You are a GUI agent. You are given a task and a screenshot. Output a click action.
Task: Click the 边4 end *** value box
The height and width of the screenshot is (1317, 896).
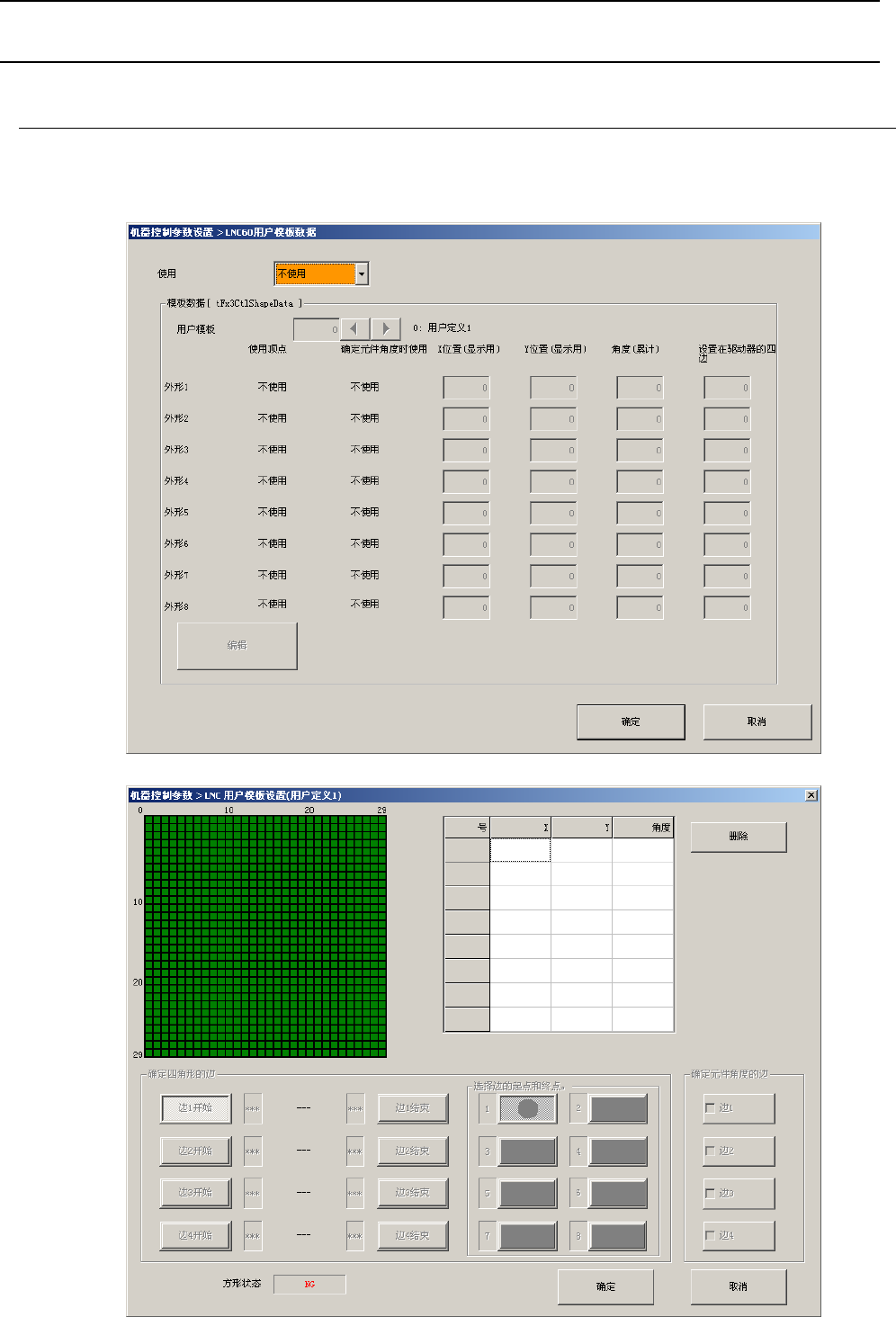355,1235
